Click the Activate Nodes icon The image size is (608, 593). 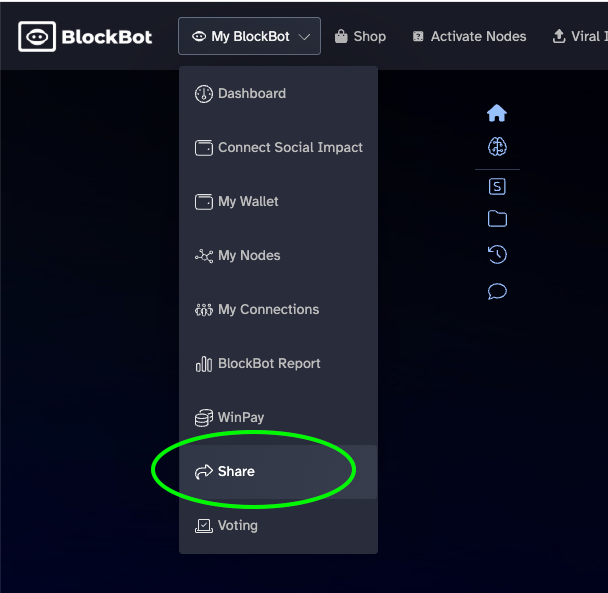pyautogui.click(x=418, y=36)
